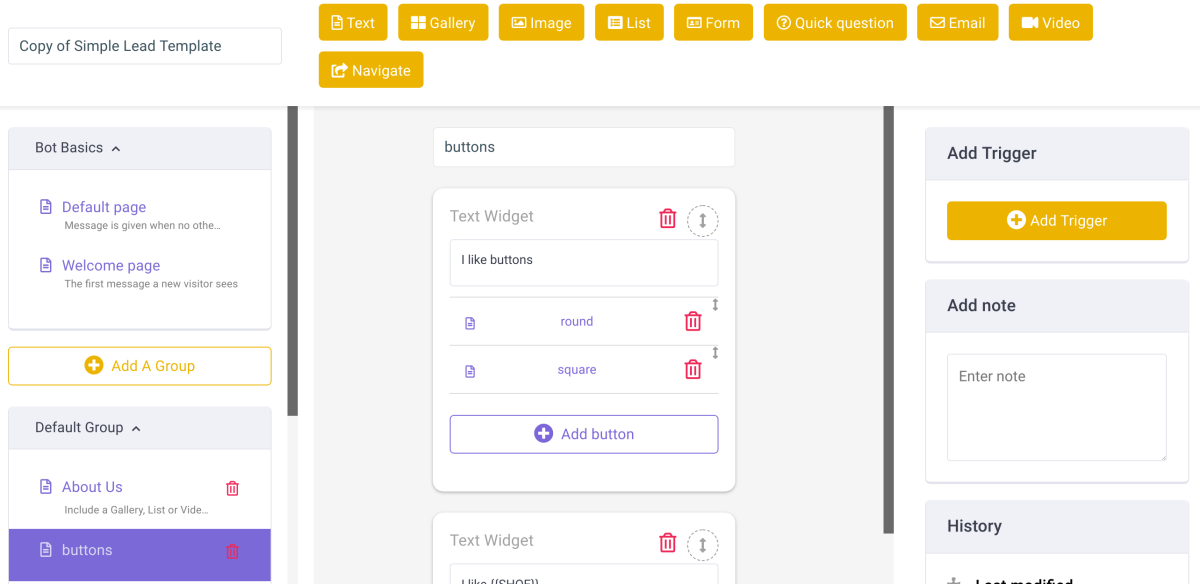Image resolution: width=1200 pixels, height=584 pixels.
Task: Expand the Last modified history entry
Action: (x=954, y=580)
